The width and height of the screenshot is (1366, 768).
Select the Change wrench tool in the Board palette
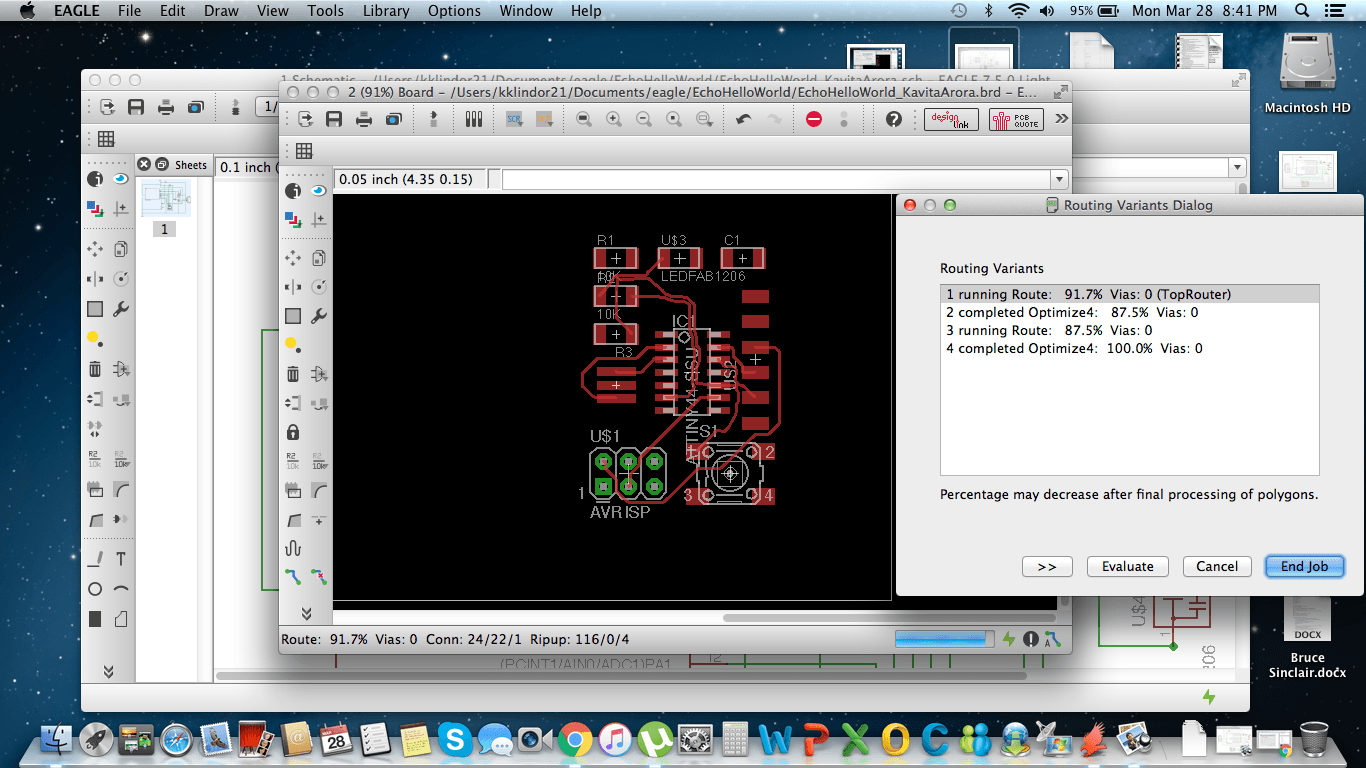(x=319, y=316)
